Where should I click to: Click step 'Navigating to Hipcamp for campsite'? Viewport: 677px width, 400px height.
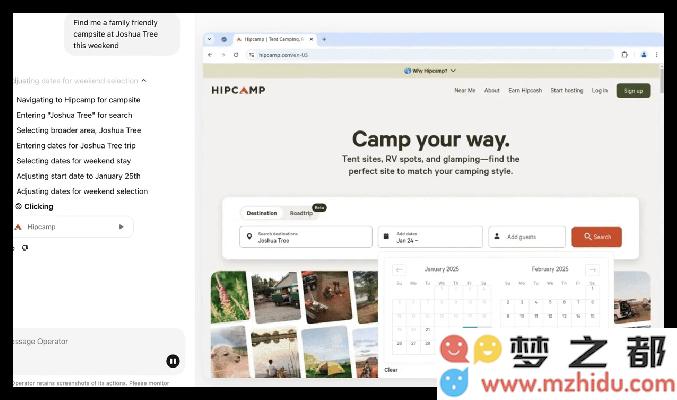tap(79, 100)
